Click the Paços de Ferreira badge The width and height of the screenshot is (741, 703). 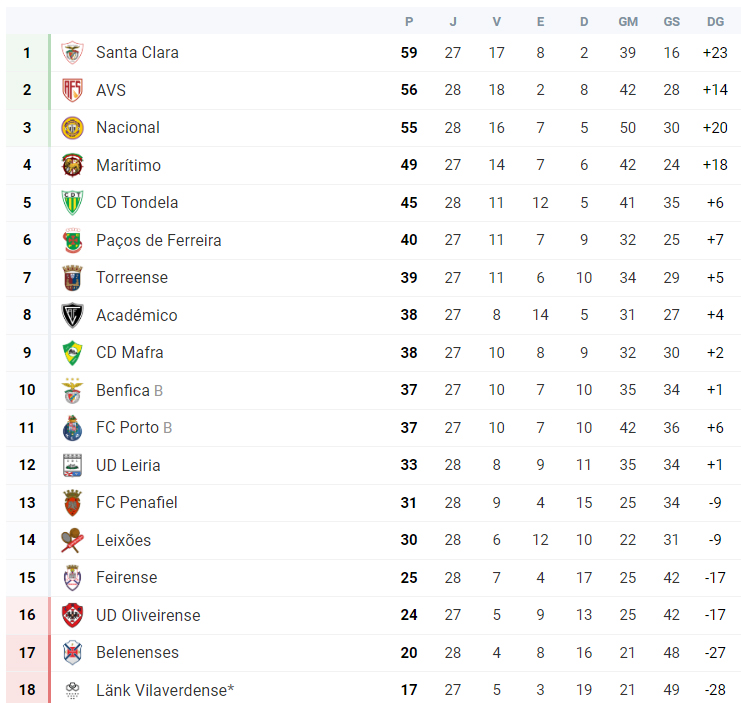[x=72, y=240]
